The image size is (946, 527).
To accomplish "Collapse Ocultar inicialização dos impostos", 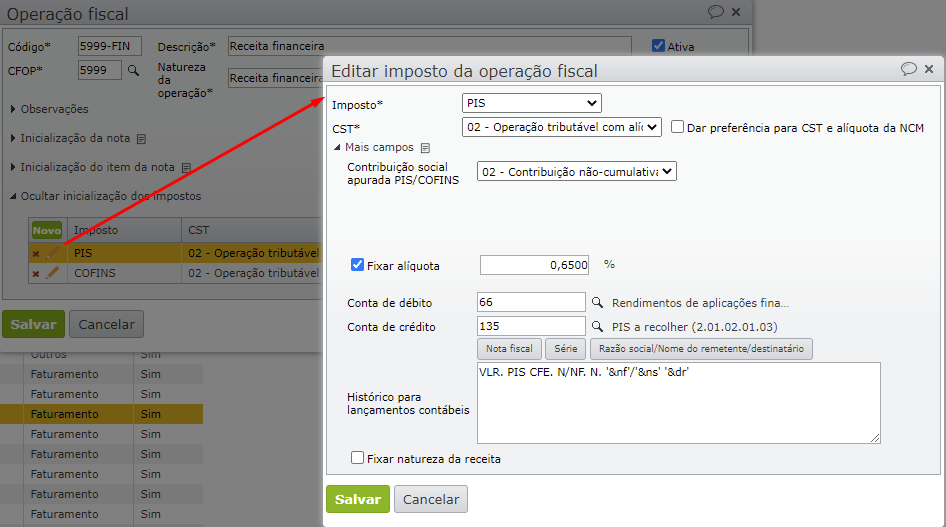I will tap(13, 196).
